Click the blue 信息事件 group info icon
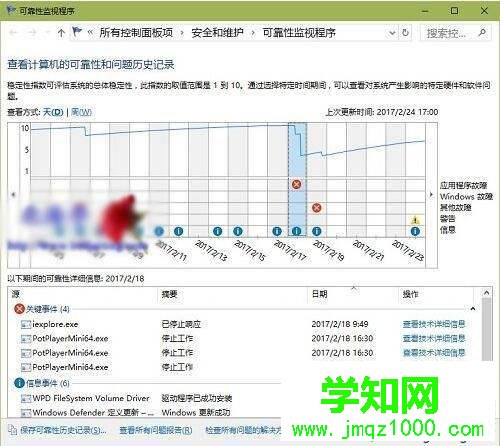This screenshot has height=446, width=500. [x=19, y=383]
